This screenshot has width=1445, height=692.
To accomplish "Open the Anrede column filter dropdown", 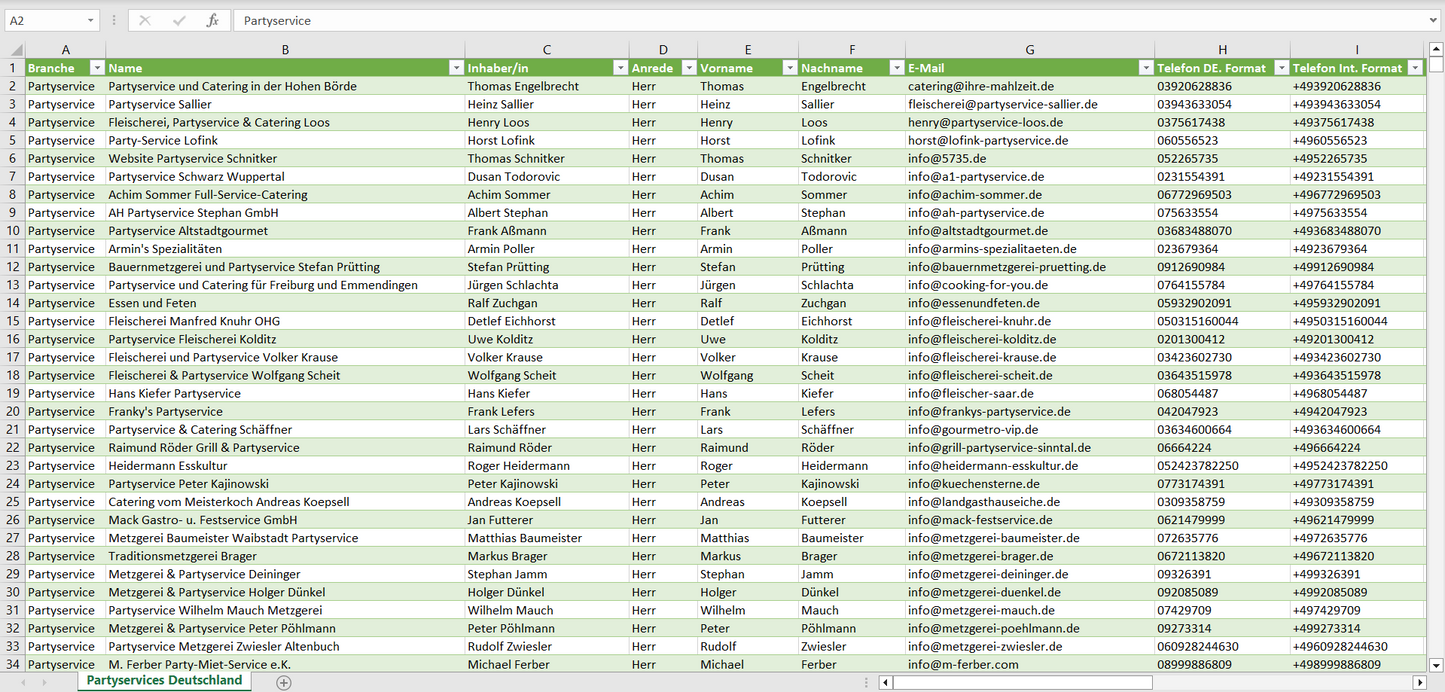I will [x=688, y=68].
